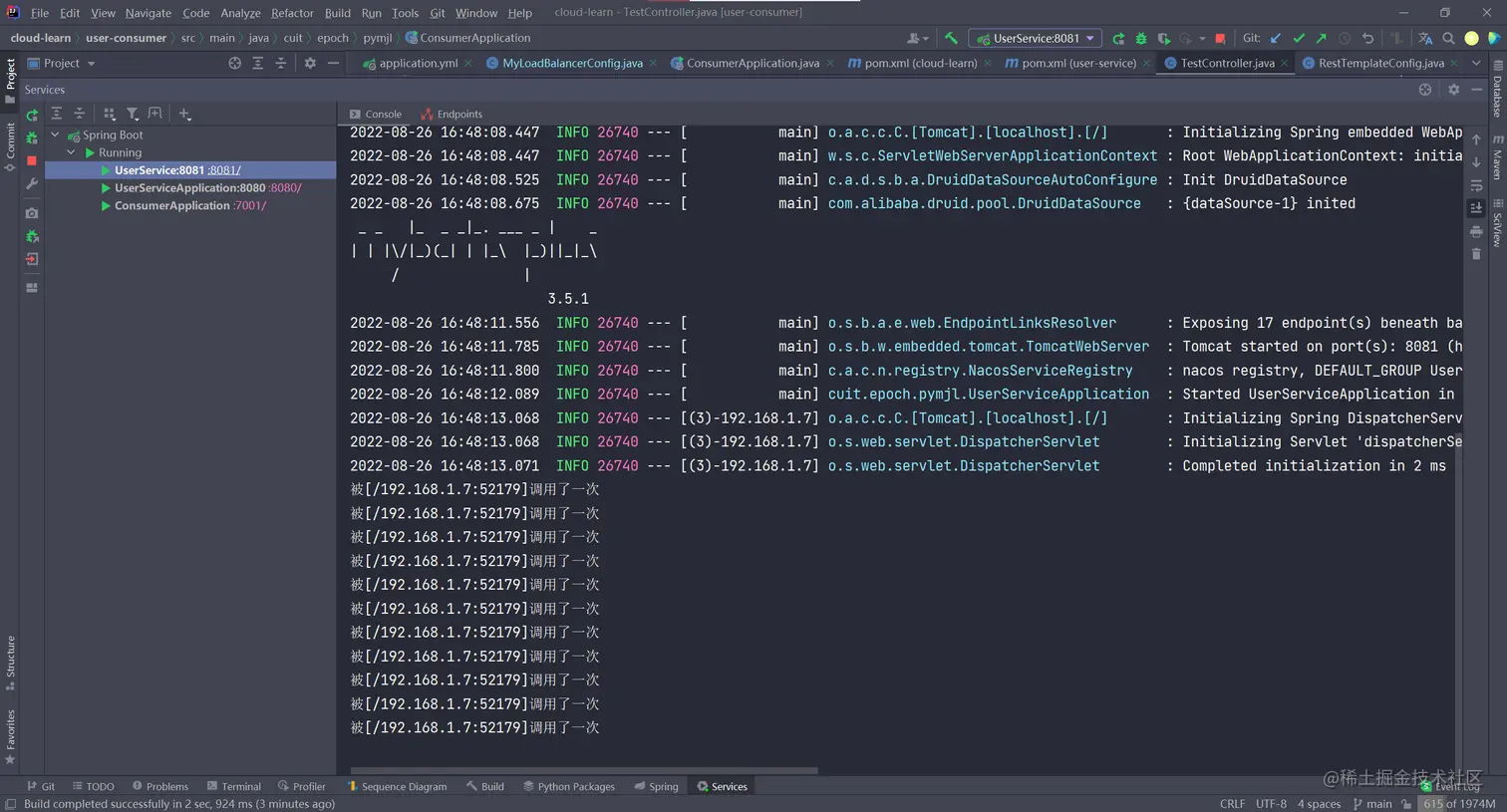
Task: Click the Print icon in console gutter
Action: point(1476,231)
